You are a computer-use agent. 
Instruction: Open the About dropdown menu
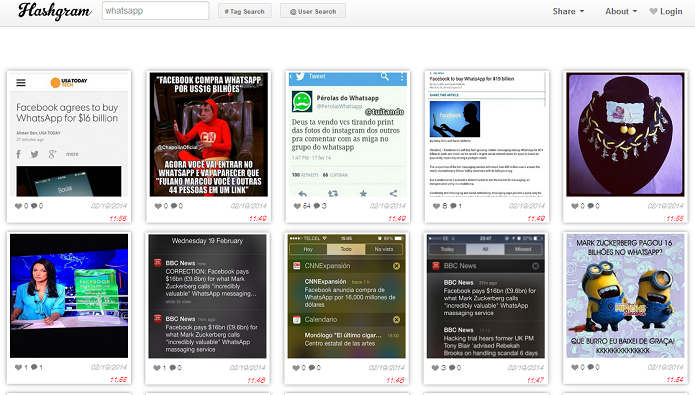(621, 12)
